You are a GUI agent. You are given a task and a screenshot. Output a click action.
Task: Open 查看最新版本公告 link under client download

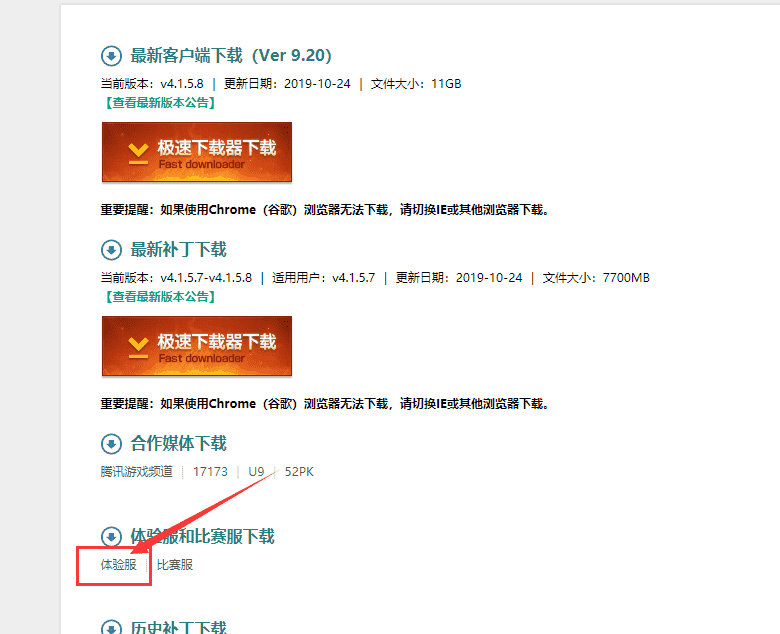[x=160, y=103]
